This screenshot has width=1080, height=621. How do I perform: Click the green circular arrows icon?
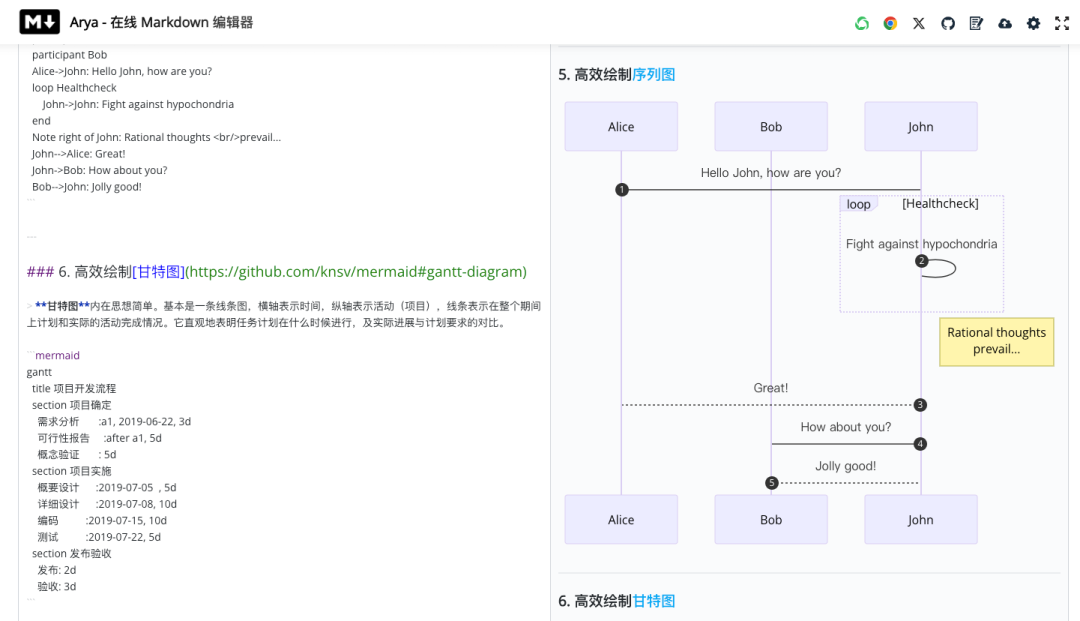pyautogui.click(x=862, y=23)
